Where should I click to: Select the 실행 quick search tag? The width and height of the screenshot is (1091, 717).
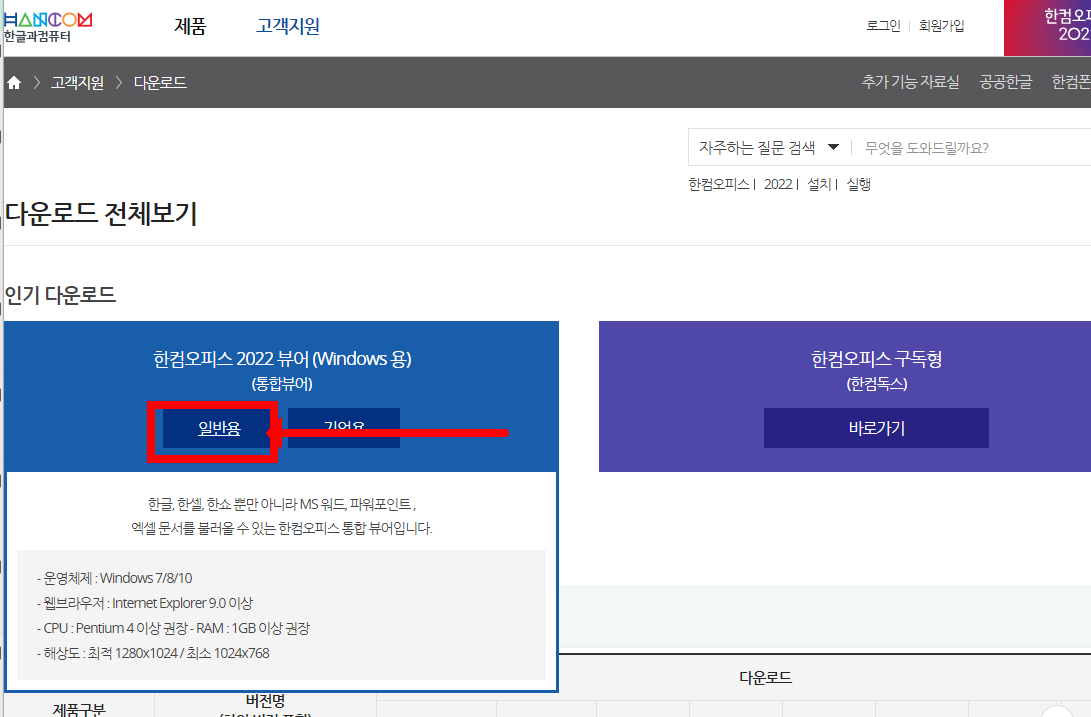[856, 184]
